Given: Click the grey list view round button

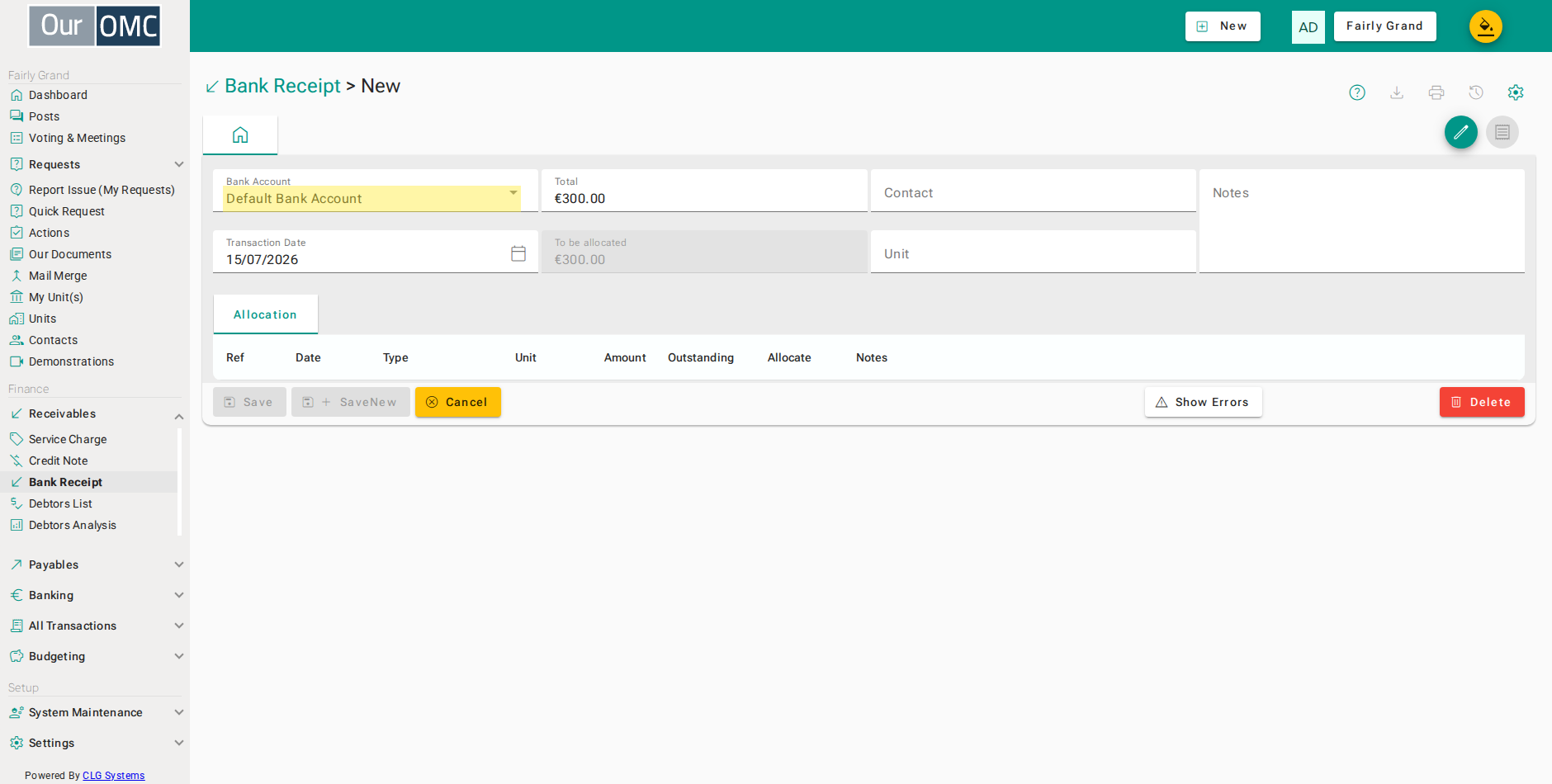Looking at the screenshot, I should click(1502, 132).
